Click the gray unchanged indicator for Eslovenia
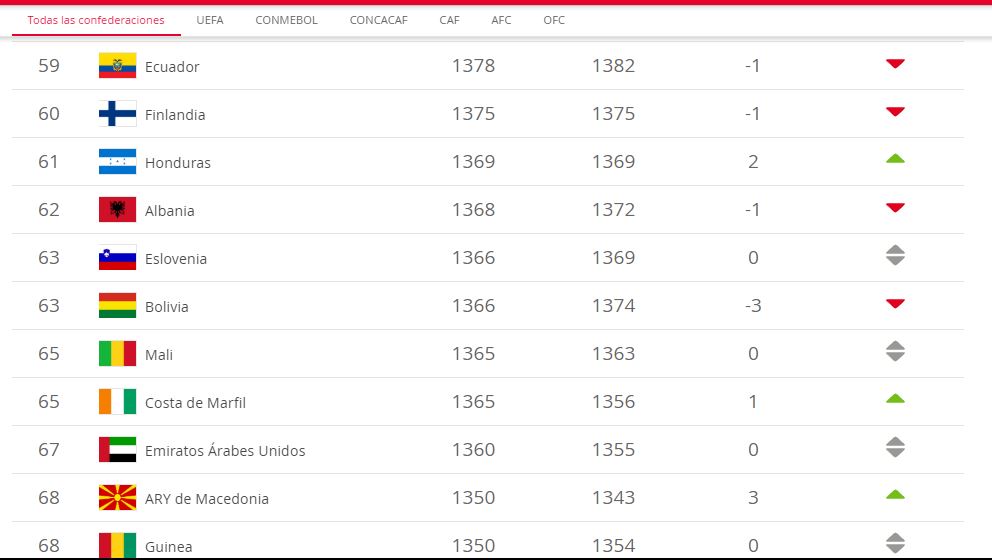The height and width of the screenshot is (560, 992). (x=895, y=255)
